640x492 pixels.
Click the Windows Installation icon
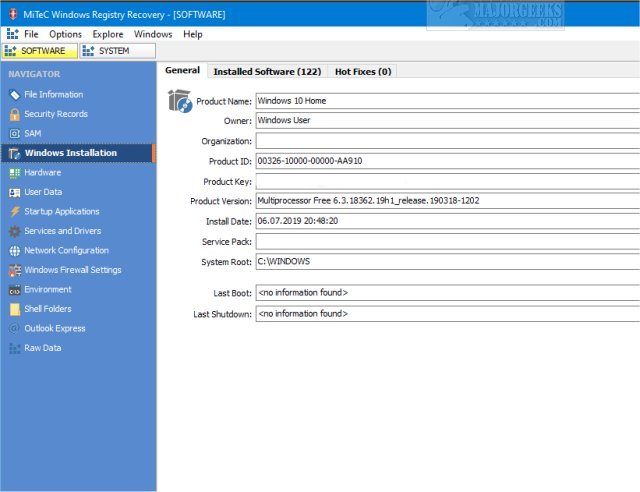15,154
